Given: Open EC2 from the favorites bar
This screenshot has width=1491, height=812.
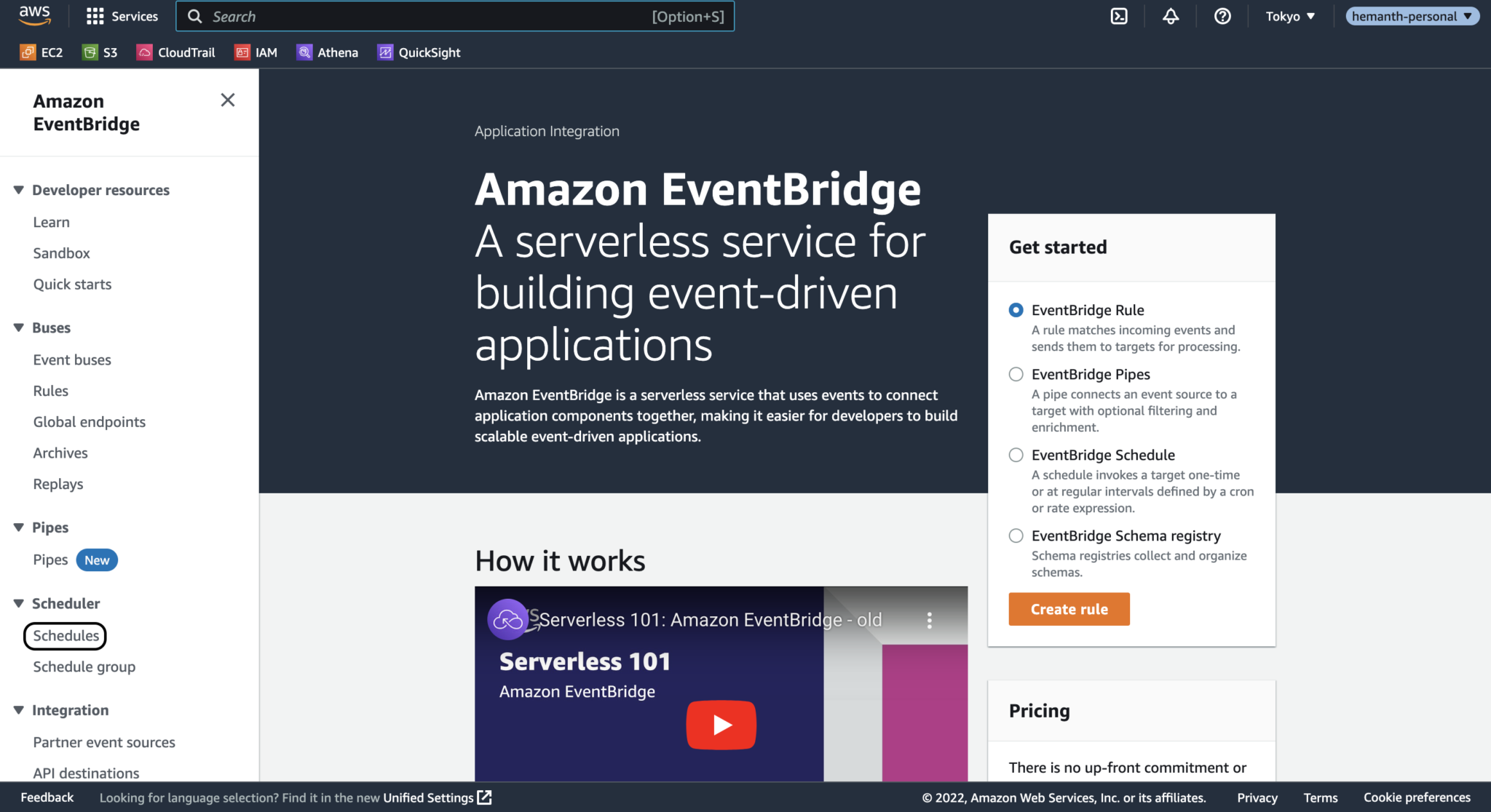Looking at the screenshot, I should (x=41, y=52).
